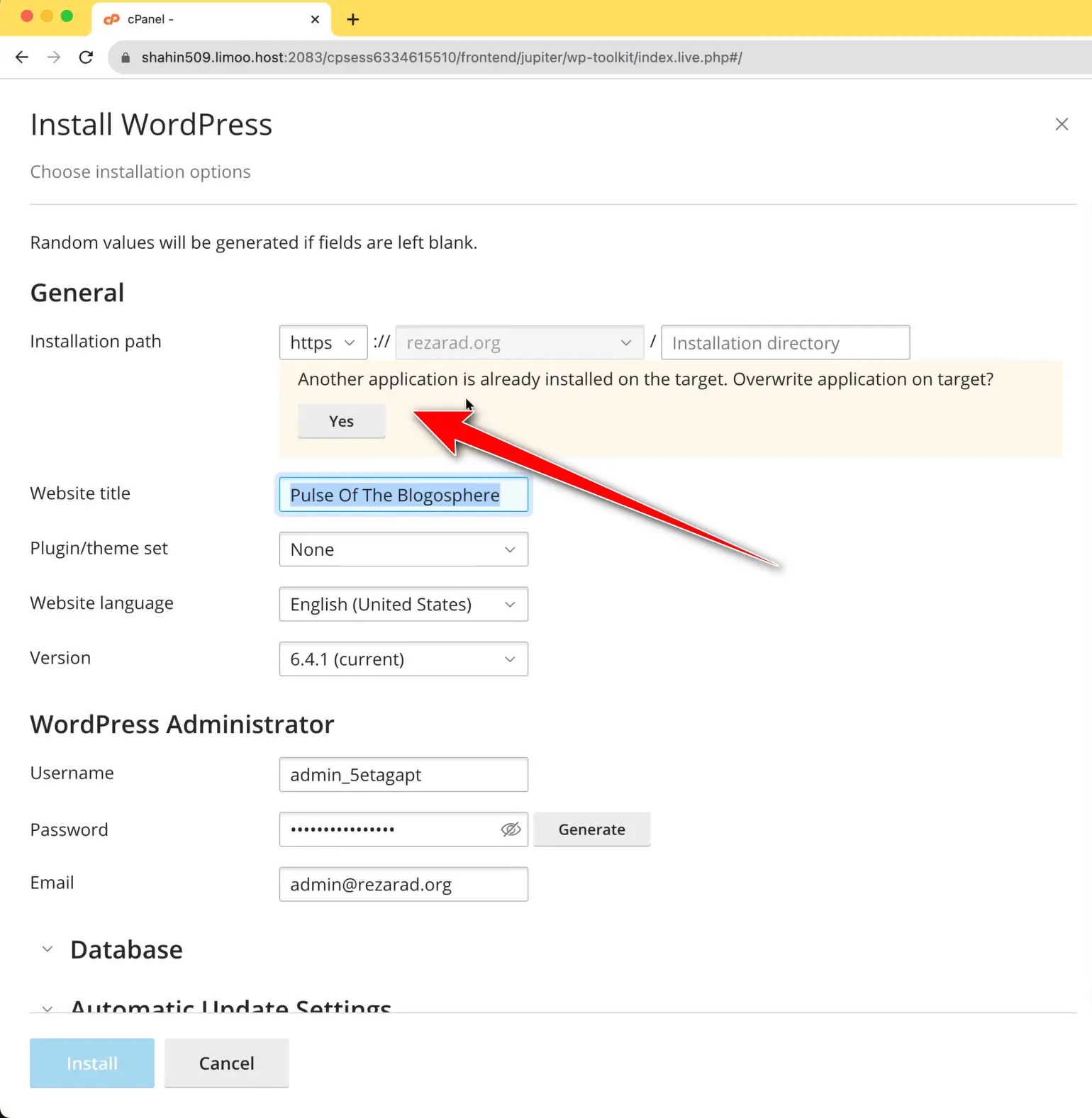Screen dimensions: 1092x1118
Task: Open the Website language dropdown
Action: pyautogui.click(x=403, y=605)
